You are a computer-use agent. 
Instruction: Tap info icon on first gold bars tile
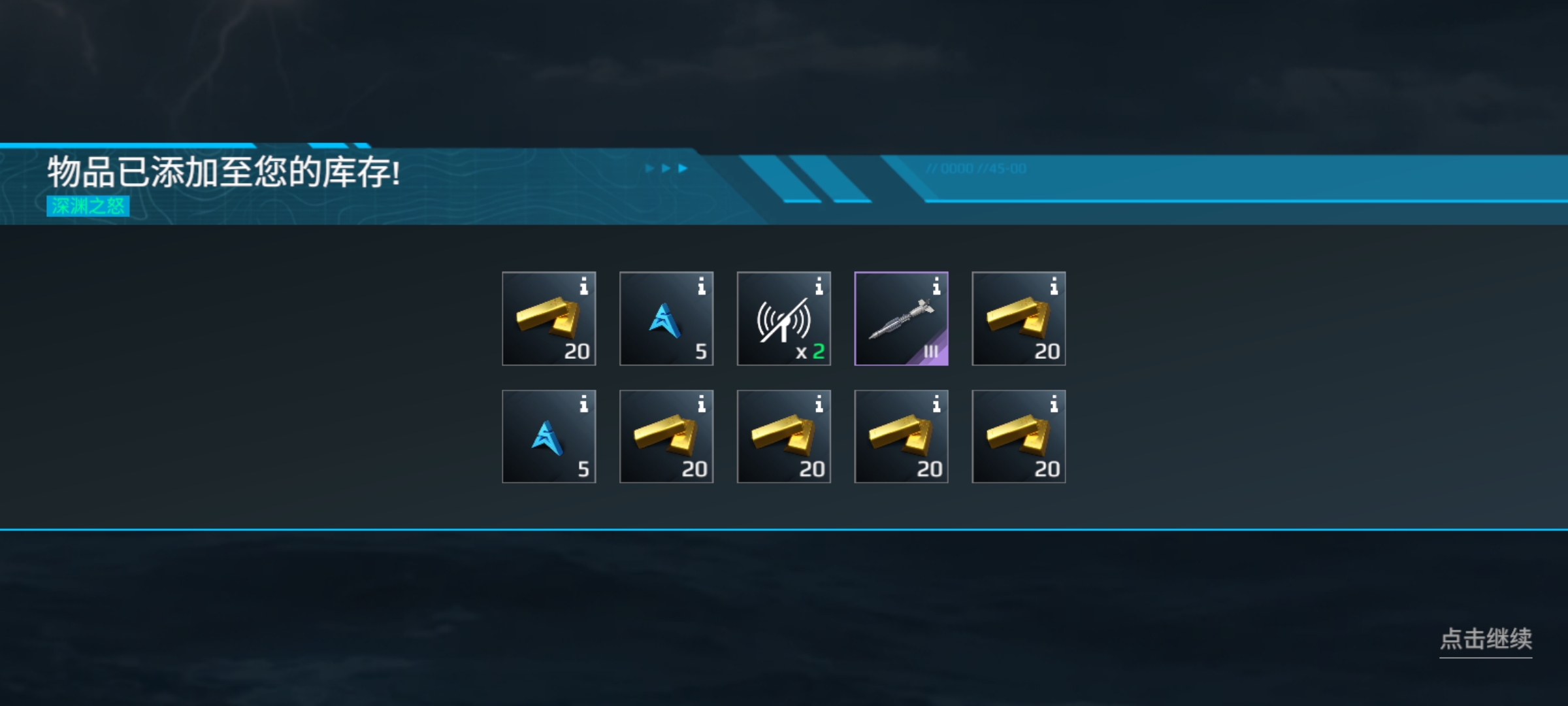(583, 286)
